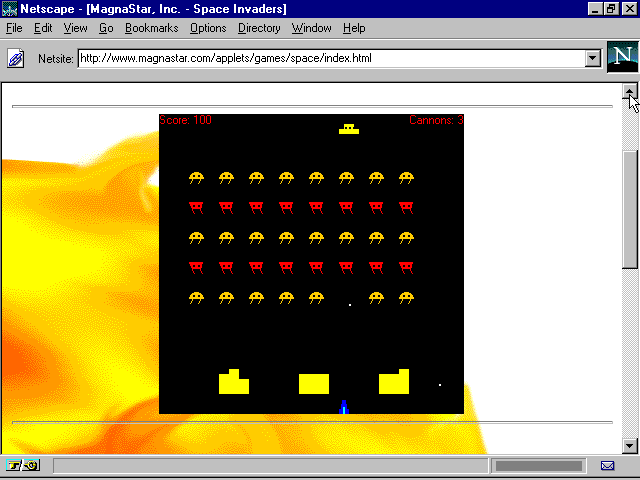Image resolution: width=640 pixels, height=480 pixels.
Task: Click the vertical scrollbar down arrow
Action: [x=630, y=446]
